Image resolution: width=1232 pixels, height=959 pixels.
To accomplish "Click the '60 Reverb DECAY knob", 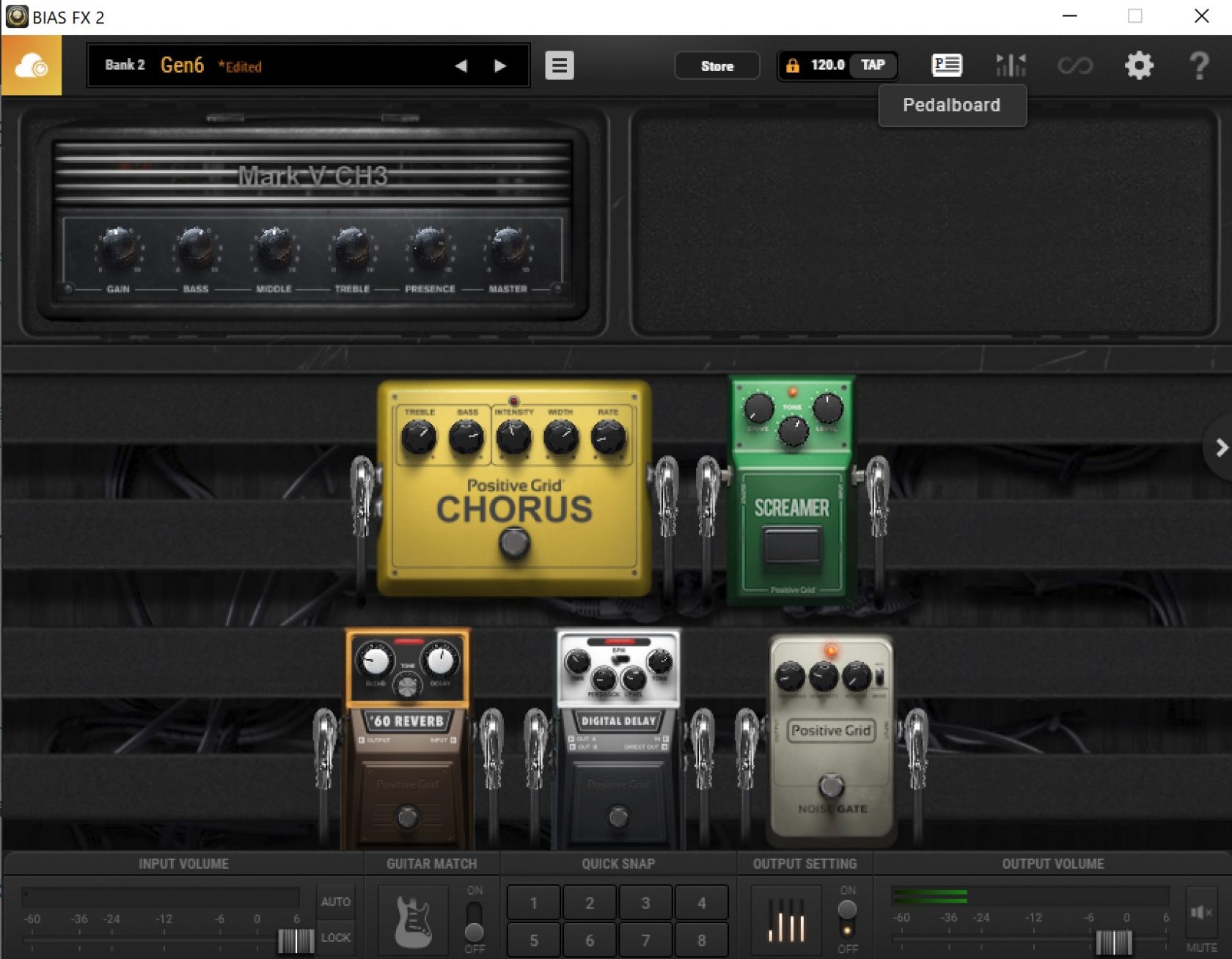I will tap(441, 660).
